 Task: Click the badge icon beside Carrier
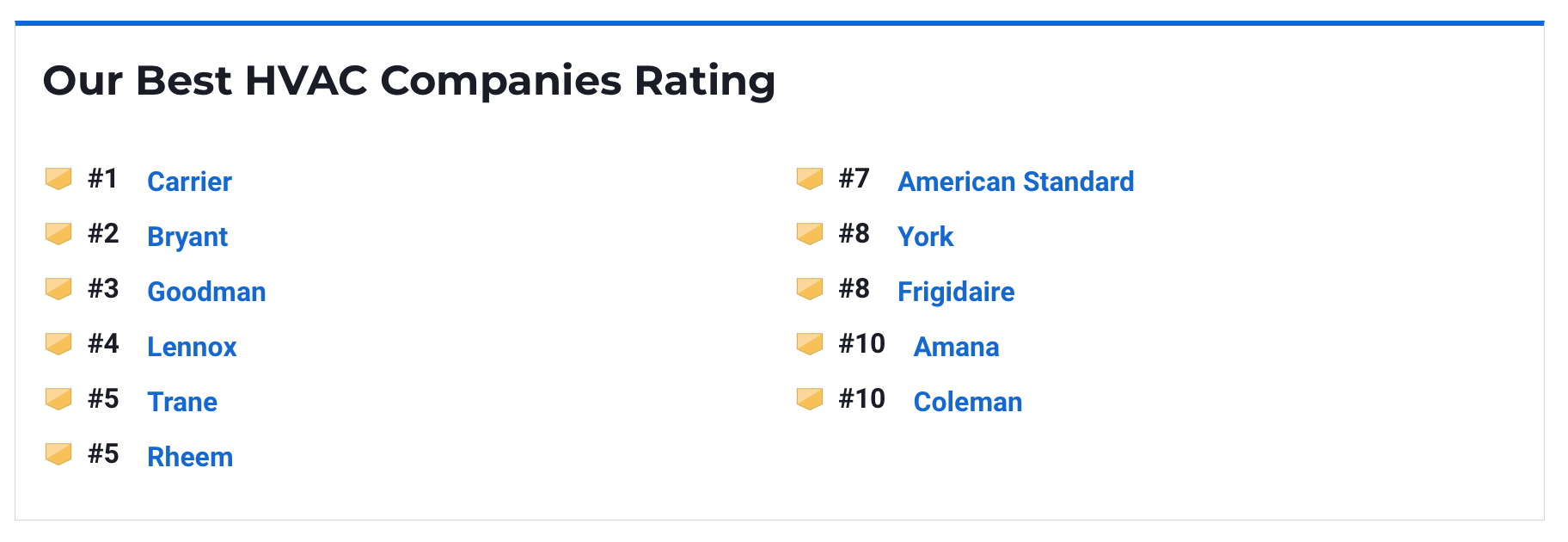tap(58, 179)
